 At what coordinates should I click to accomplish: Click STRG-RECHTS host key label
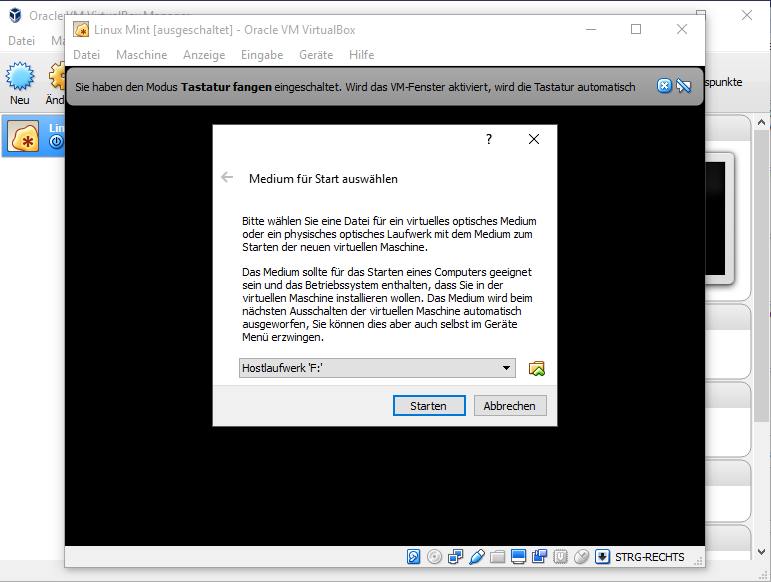coord(650,557)
